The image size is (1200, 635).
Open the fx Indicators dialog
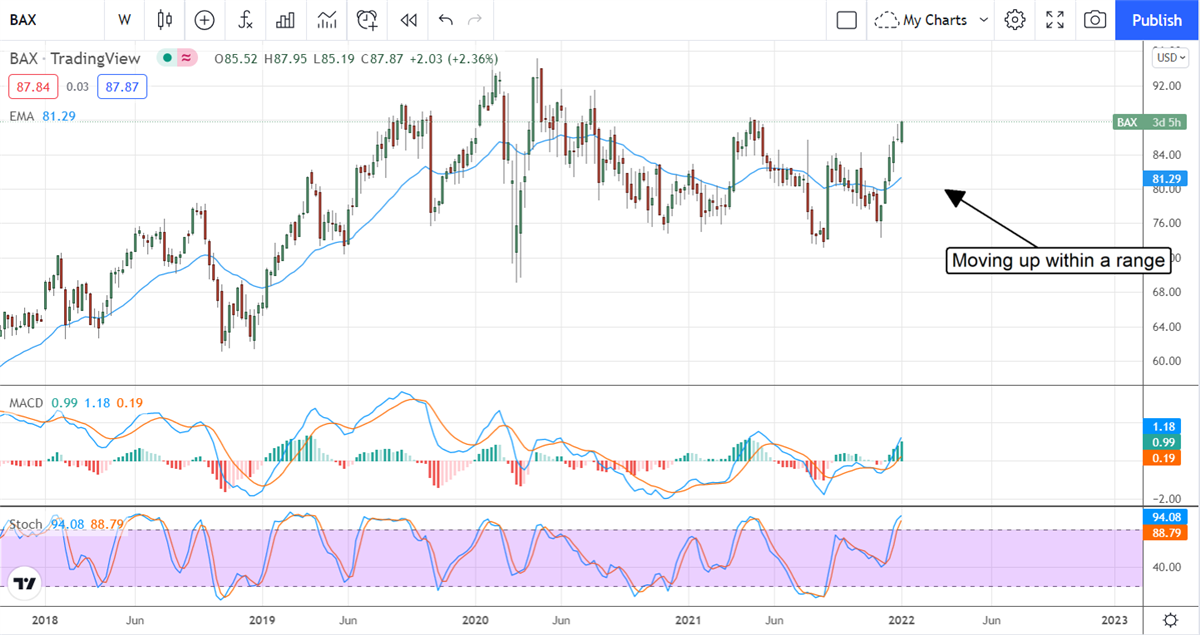[x=245, y=20]
